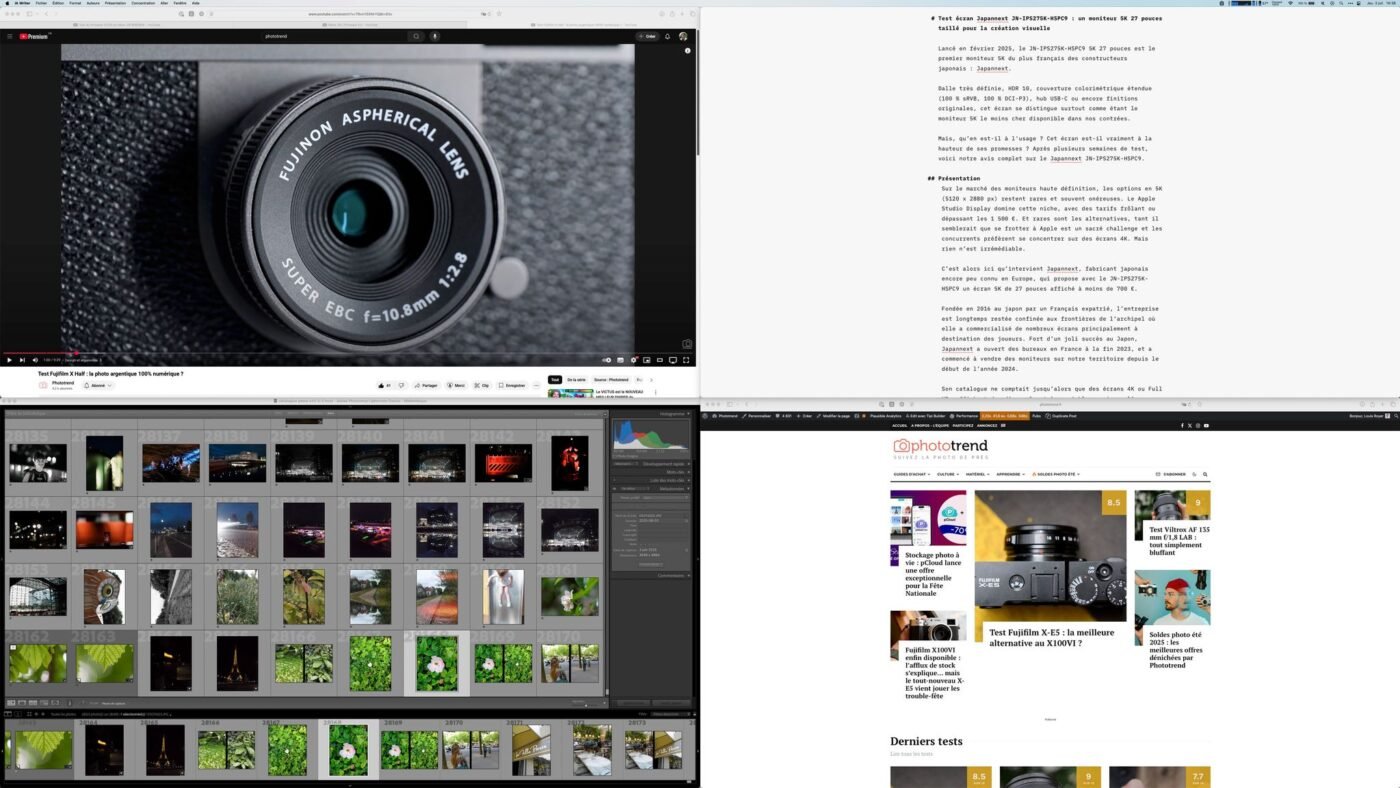Click the Phototrend logo

[941, 447]
